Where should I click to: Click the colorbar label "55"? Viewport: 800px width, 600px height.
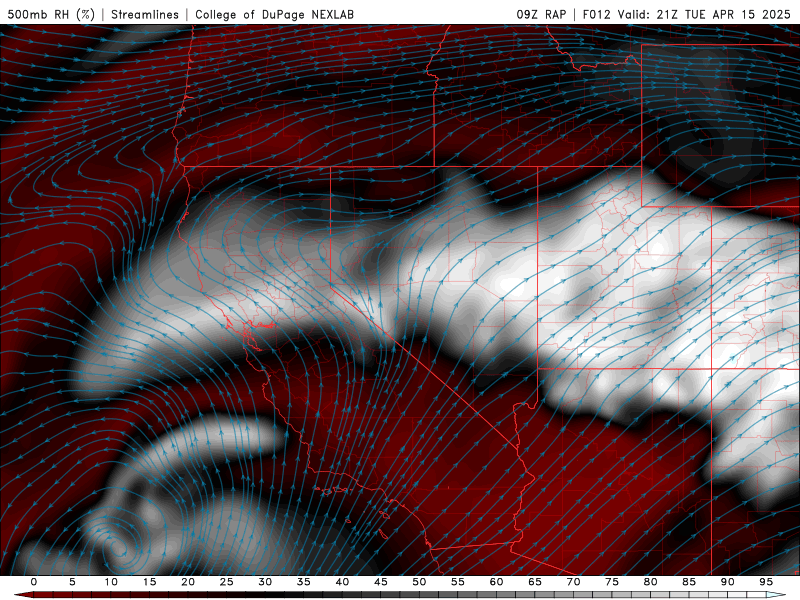(458, 582)
